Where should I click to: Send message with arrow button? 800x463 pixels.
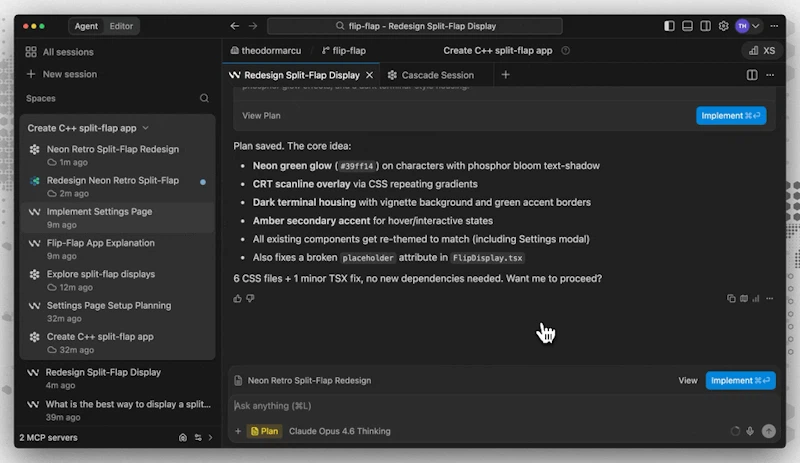[x=768, y=431]
